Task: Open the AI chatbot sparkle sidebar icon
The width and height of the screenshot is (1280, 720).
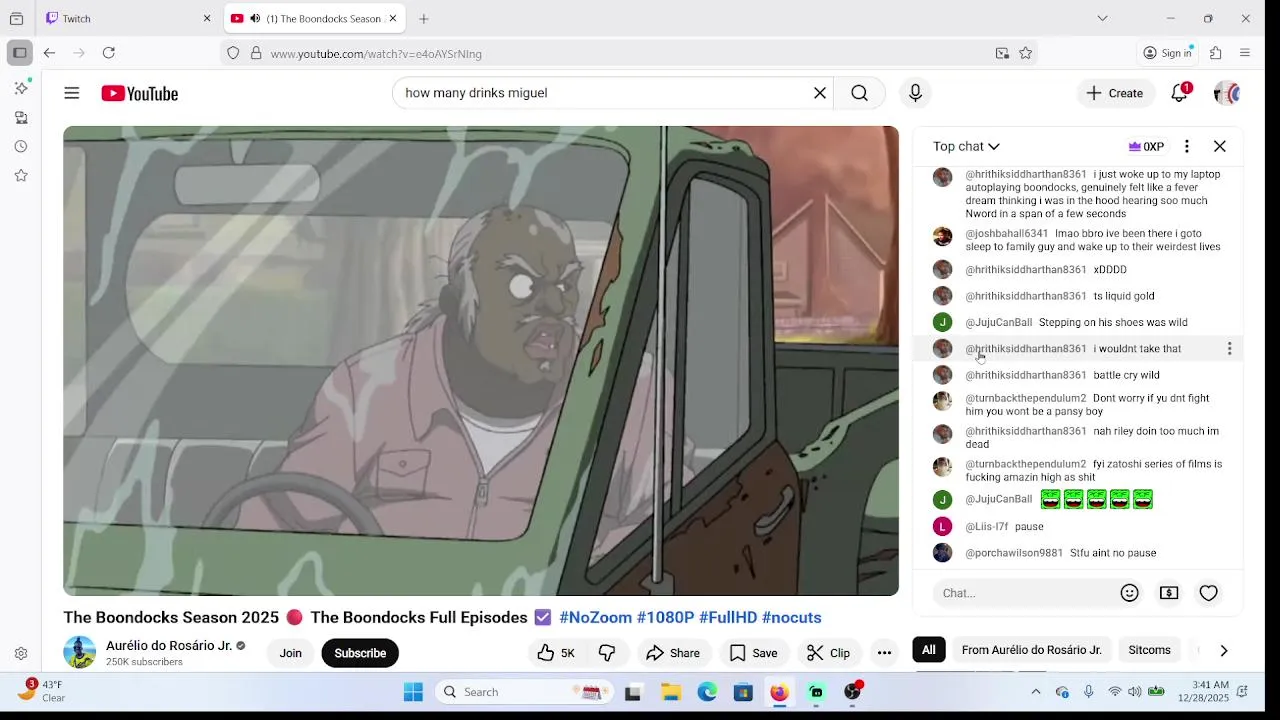Action: click(x=21, y=88)
